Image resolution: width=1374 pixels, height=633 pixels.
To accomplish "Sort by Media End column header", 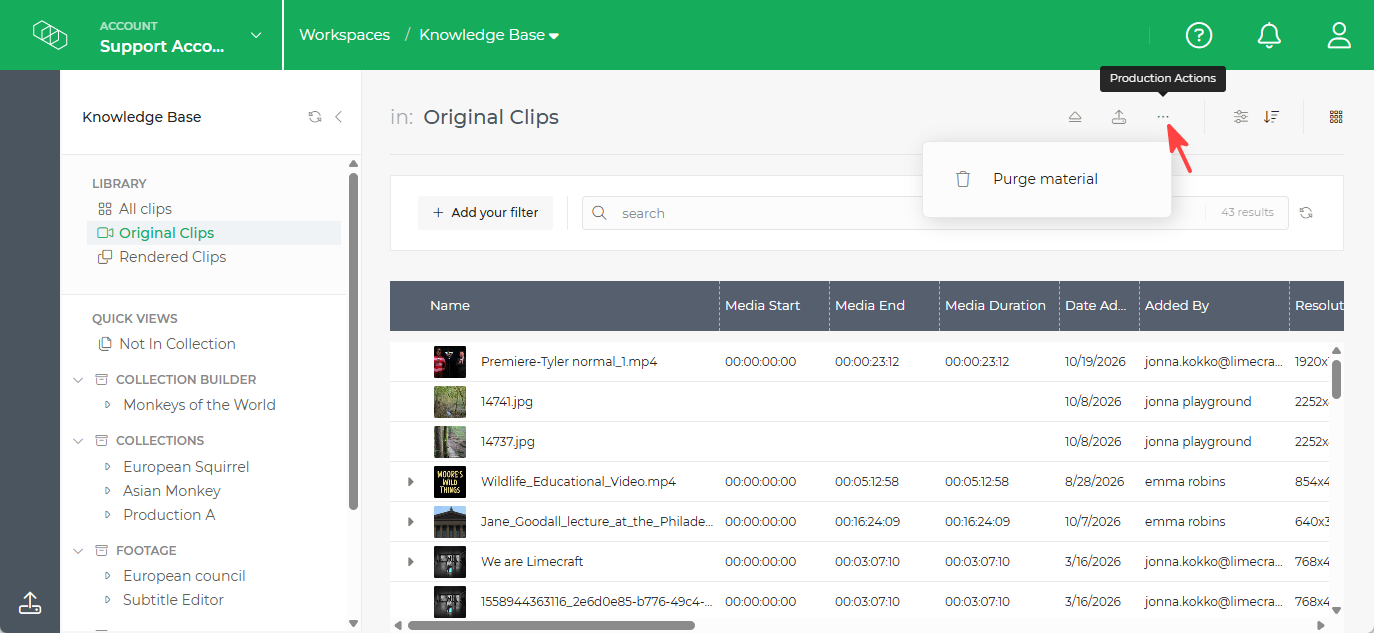I will tap(870, 306).
